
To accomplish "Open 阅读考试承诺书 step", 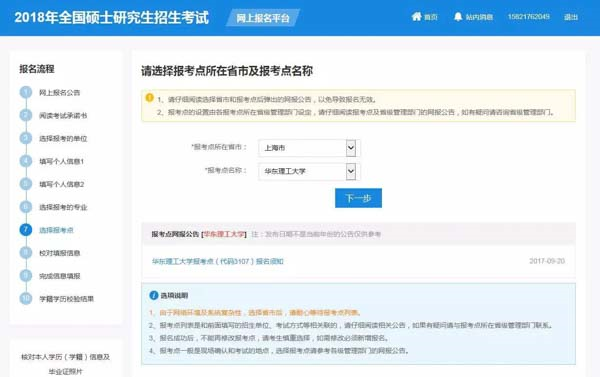I will pos(63,116).
